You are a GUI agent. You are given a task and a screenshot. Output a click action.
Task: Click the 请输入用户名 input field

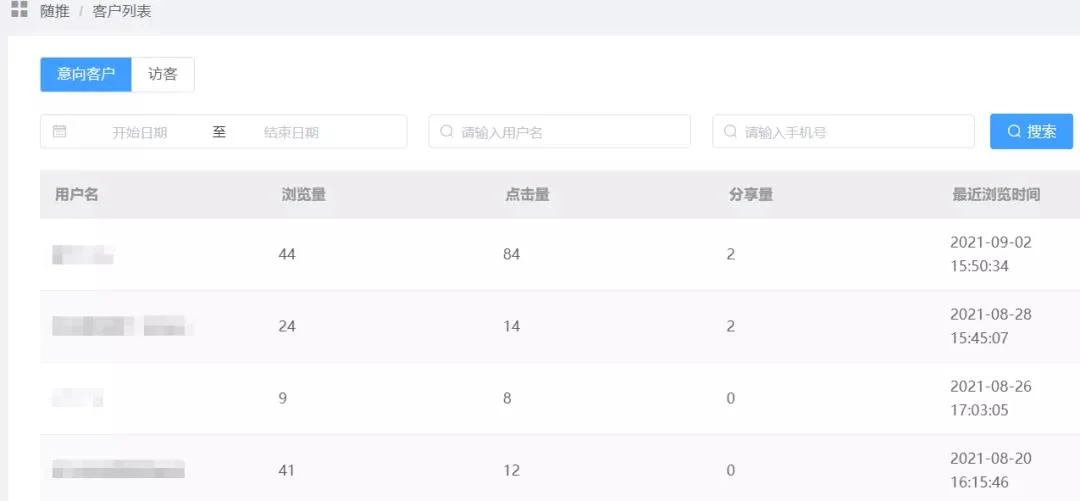tap(559, 131)
